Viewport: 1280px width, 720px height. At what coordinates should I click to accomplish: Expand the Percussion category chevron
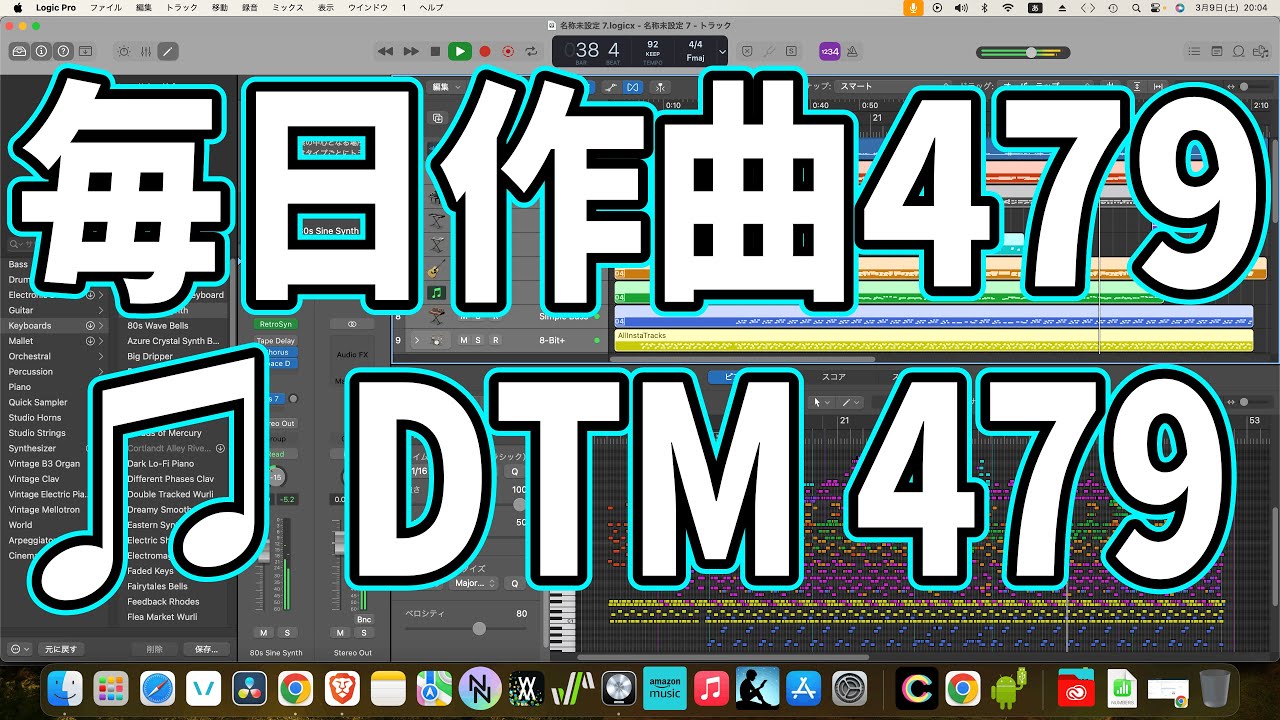click(x=101, y=372)
